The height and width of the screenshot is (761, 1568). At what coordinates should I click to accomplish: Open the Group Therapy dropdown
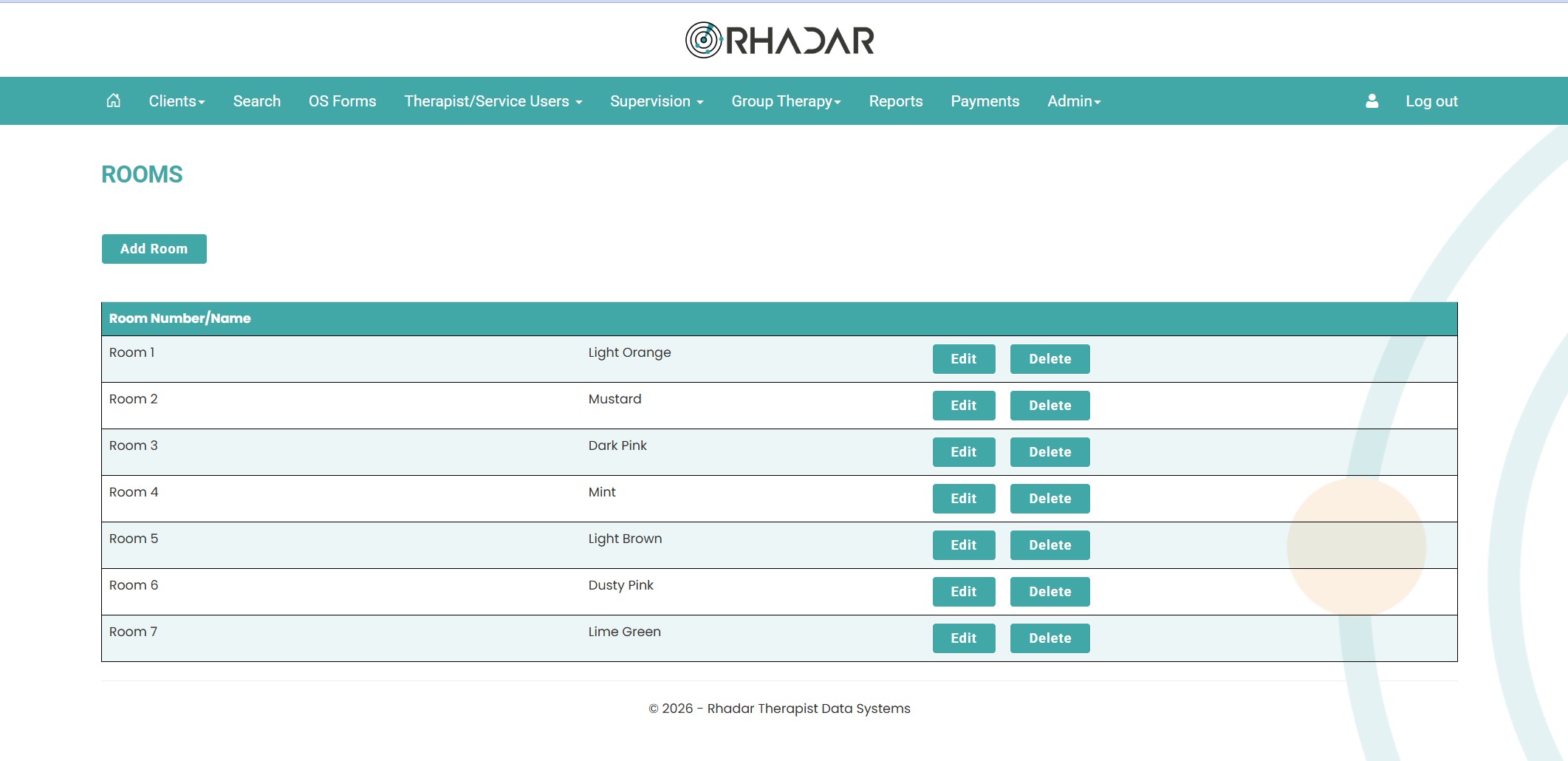click(786, 101)
